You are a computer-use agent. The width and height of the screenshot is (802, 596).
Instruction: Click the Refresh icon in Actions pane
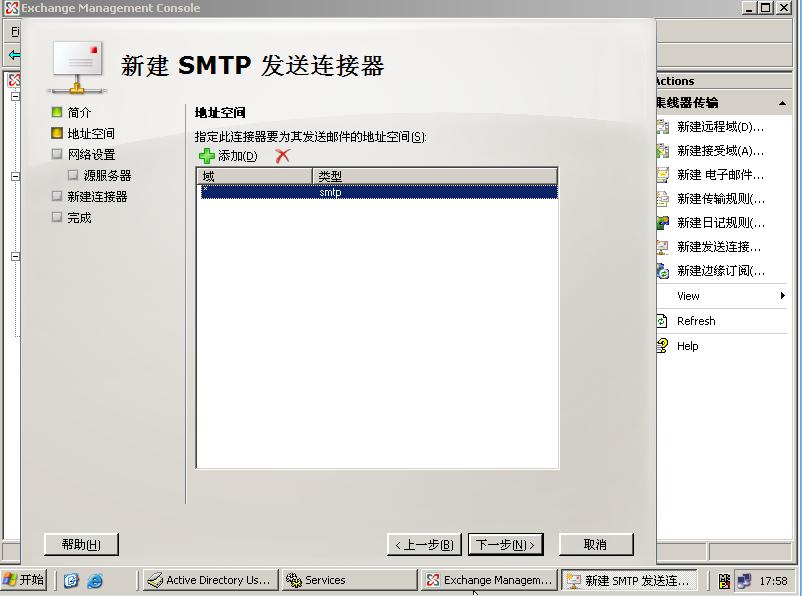tap(662, 321)
